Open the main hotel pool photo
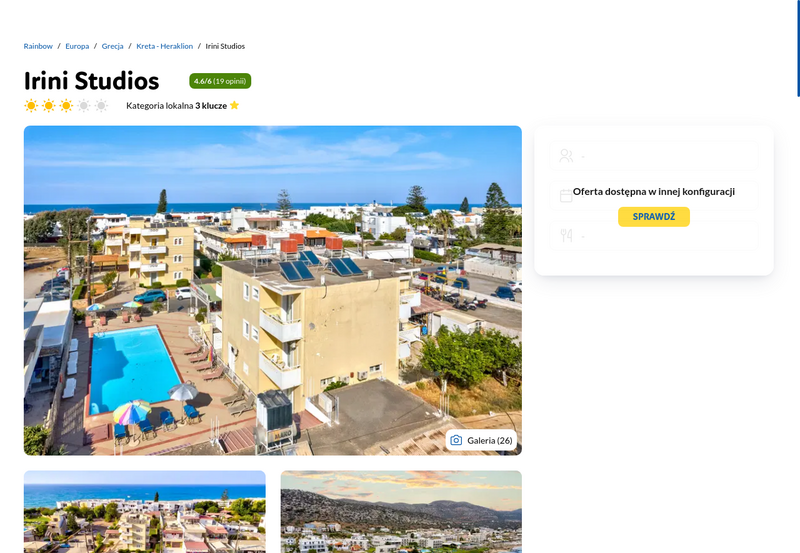 click(x=272, y=290)
